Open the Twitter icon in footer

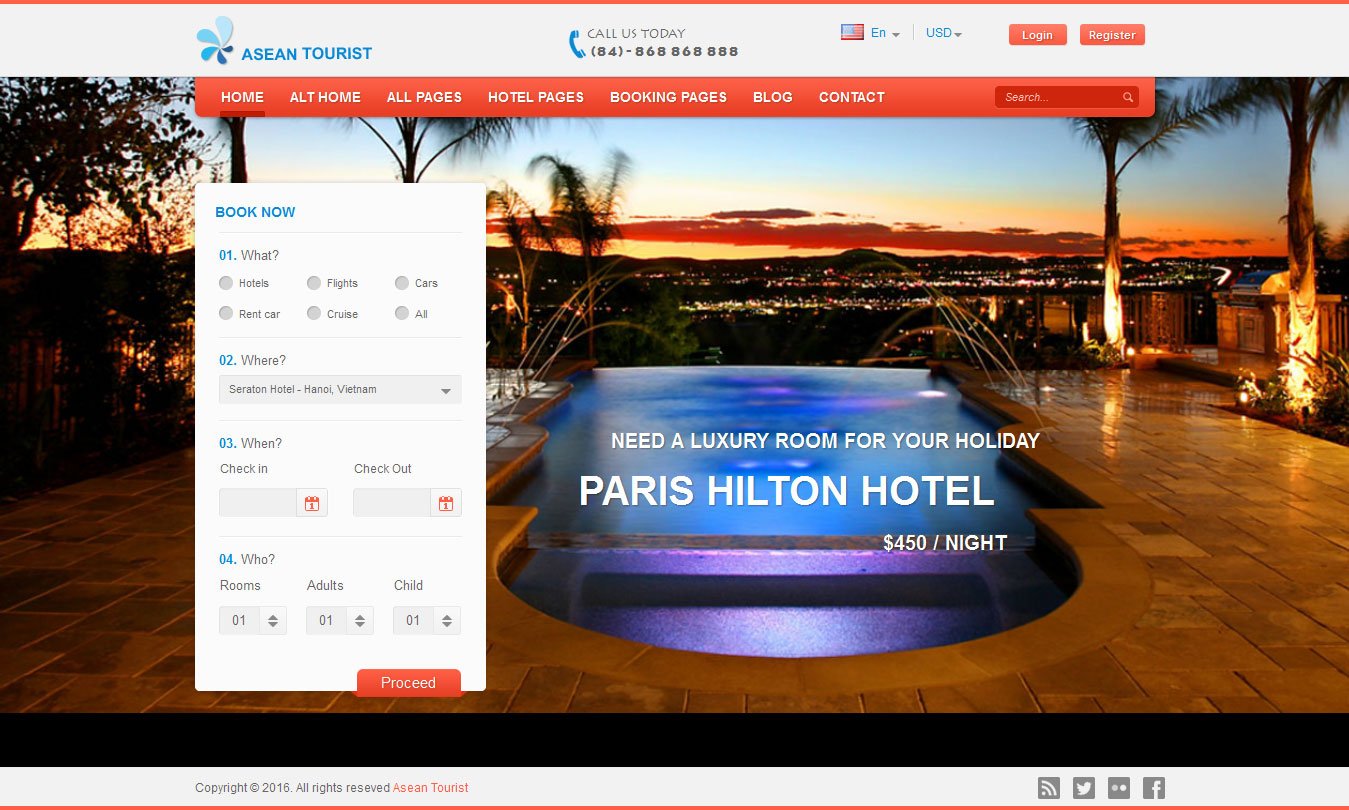click(1083, 788)
